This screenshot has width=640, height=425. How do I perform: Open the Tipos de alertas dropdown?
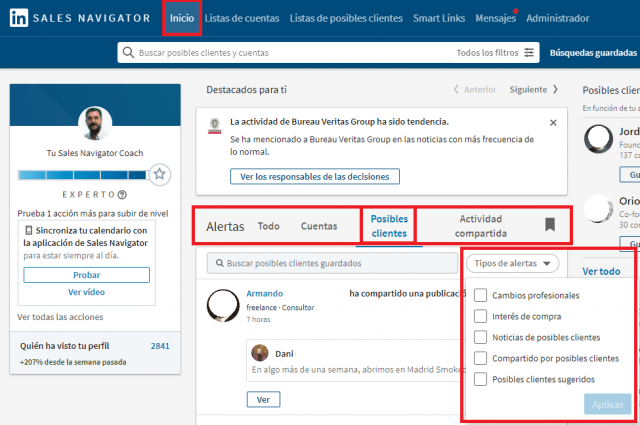pyautogui.click(x=512, y=263)
